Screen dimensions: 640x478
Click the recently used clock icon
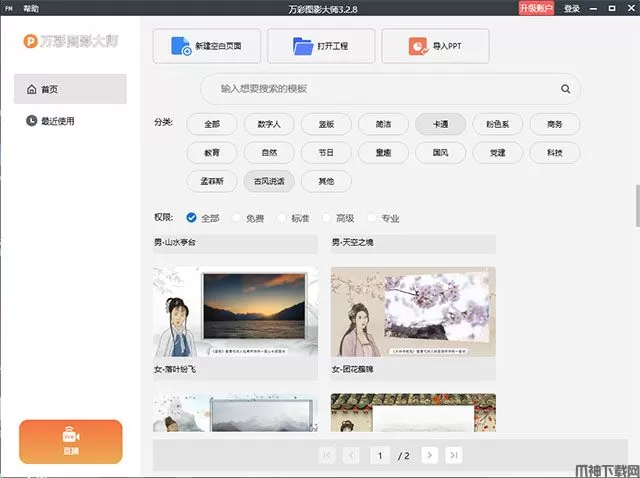pos(31,121)
